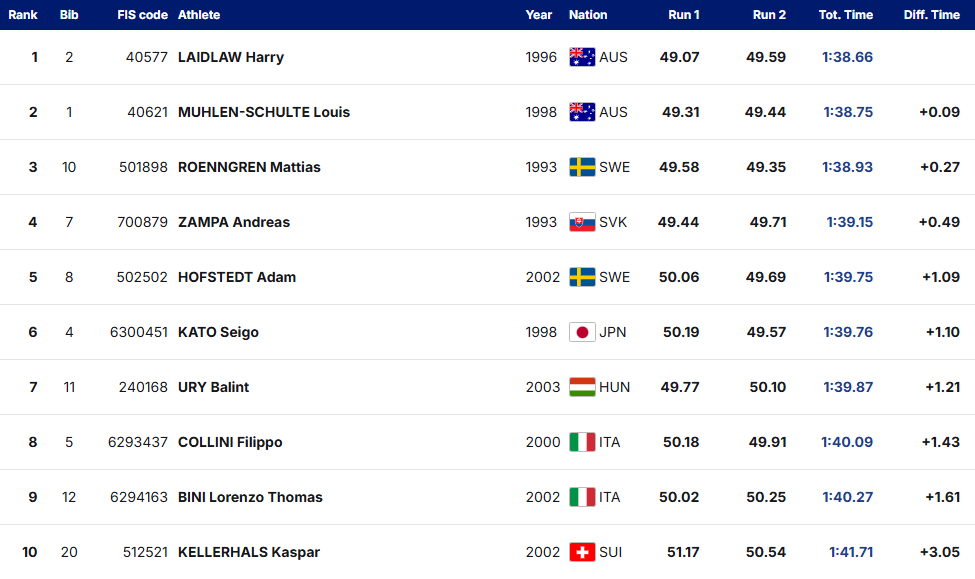Image resolution: width=975 pixels, height=579 pixels.
Task: Click the total time 1:38.75
Action: point(848,112)
